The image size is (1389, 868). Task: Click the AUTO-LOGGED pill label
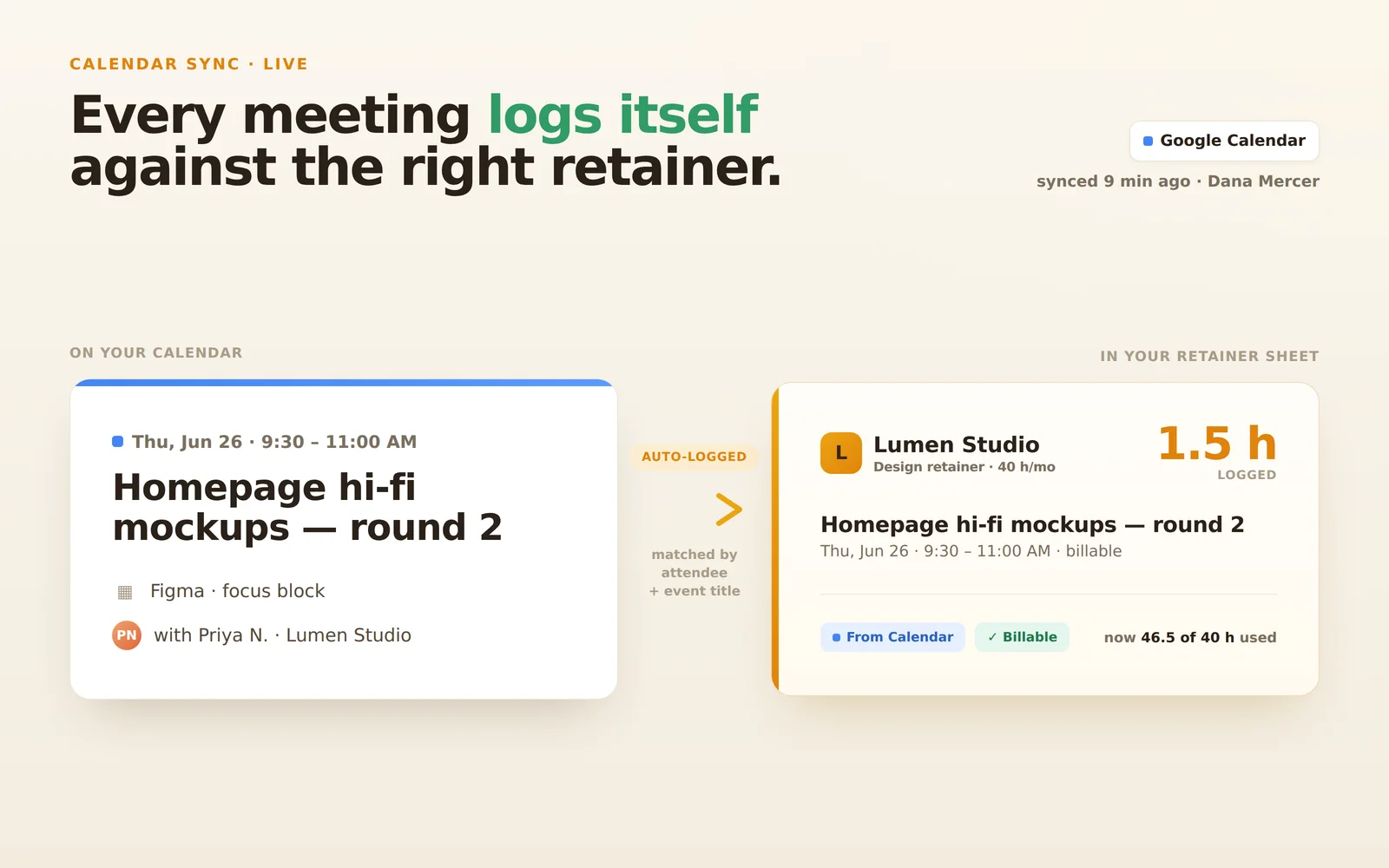pyautogui.click(x=694, y=457)
